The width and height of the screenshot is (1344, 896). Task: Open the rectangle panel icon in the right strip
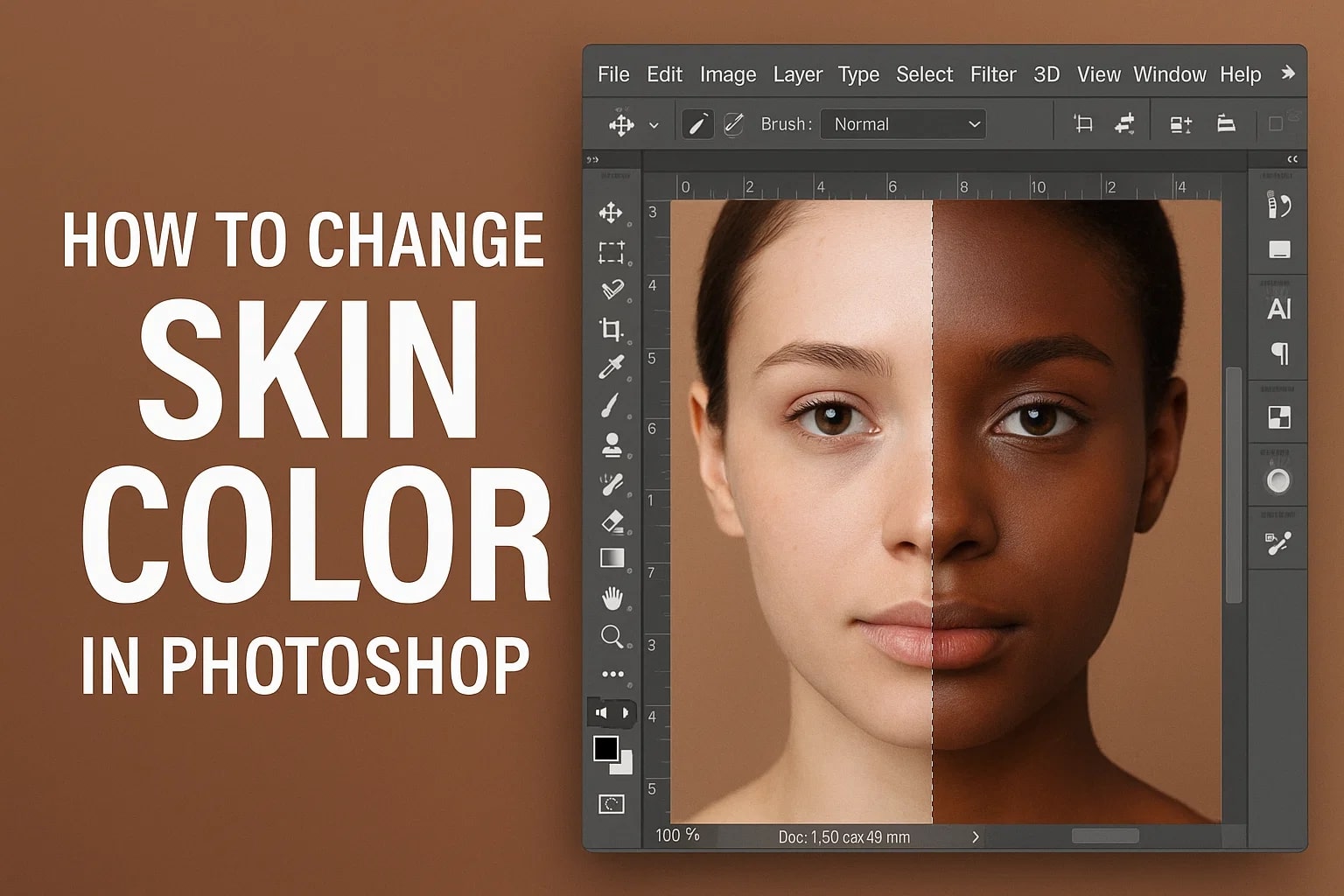pyautogui.click(x=1279, y=250)
